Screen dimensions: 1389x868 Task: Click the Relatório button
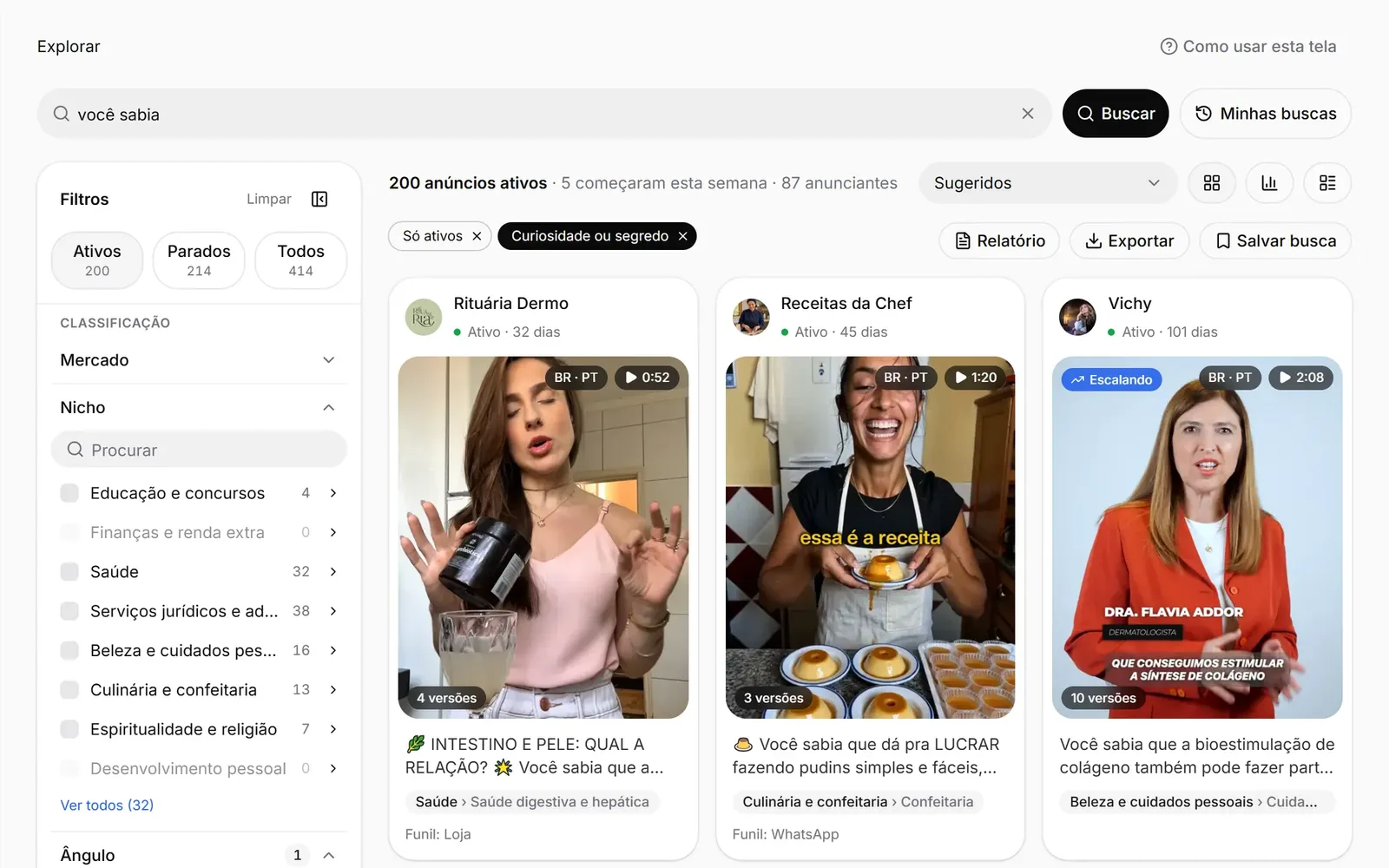pos(999,241)
